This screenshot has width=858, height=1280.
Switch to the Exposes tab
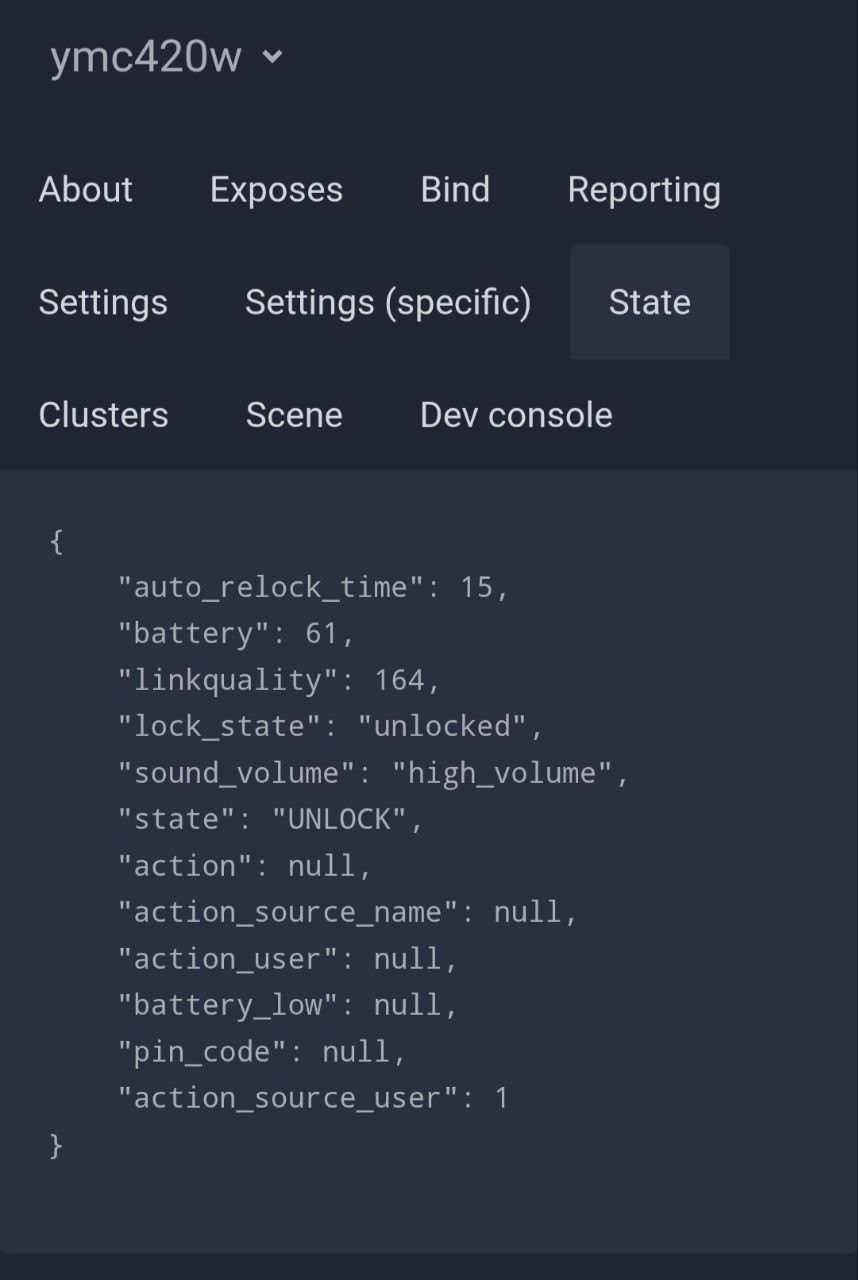tap(276, 189)
